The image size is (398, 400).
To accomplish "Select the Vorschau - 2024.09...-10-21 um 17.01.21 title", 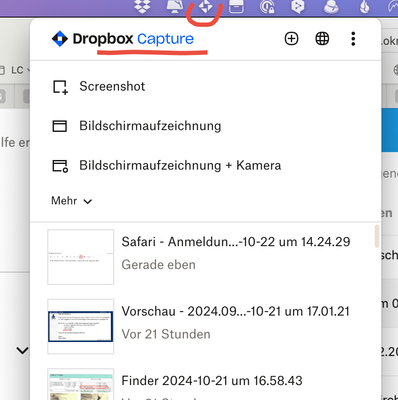I will tap(236, 311).
